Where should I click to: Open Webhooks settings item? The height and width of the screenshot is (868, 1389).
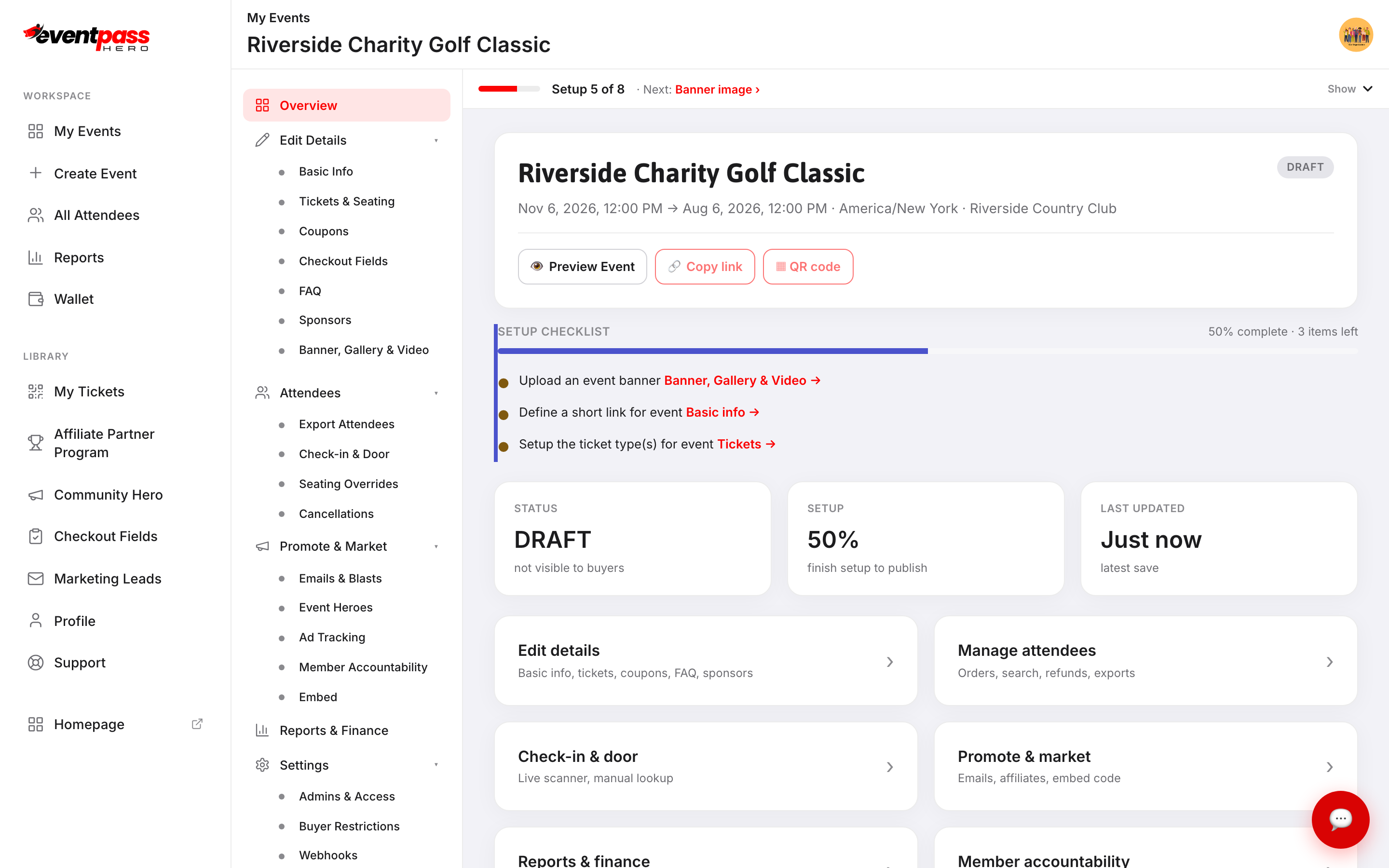point(328,855)
